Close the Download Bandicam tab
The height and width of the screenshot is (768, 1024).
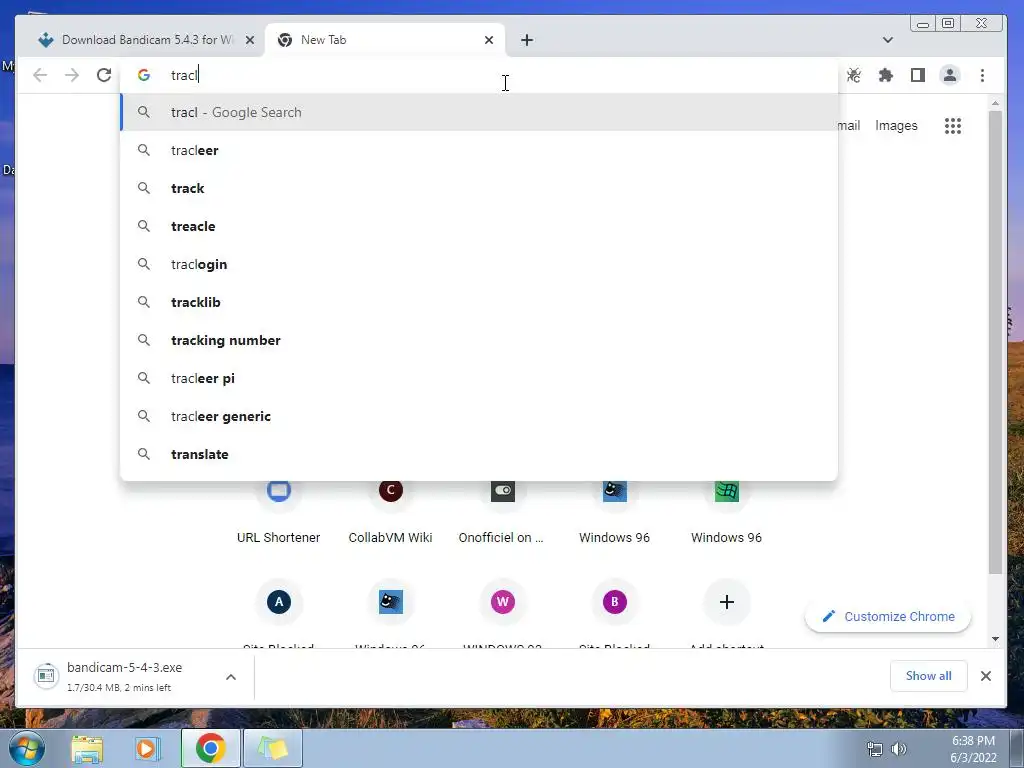(x=249, y=40)
